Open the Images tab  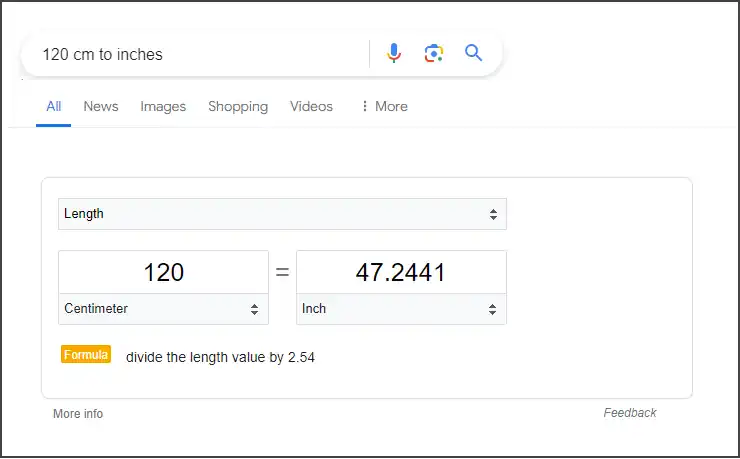point(163,107)
